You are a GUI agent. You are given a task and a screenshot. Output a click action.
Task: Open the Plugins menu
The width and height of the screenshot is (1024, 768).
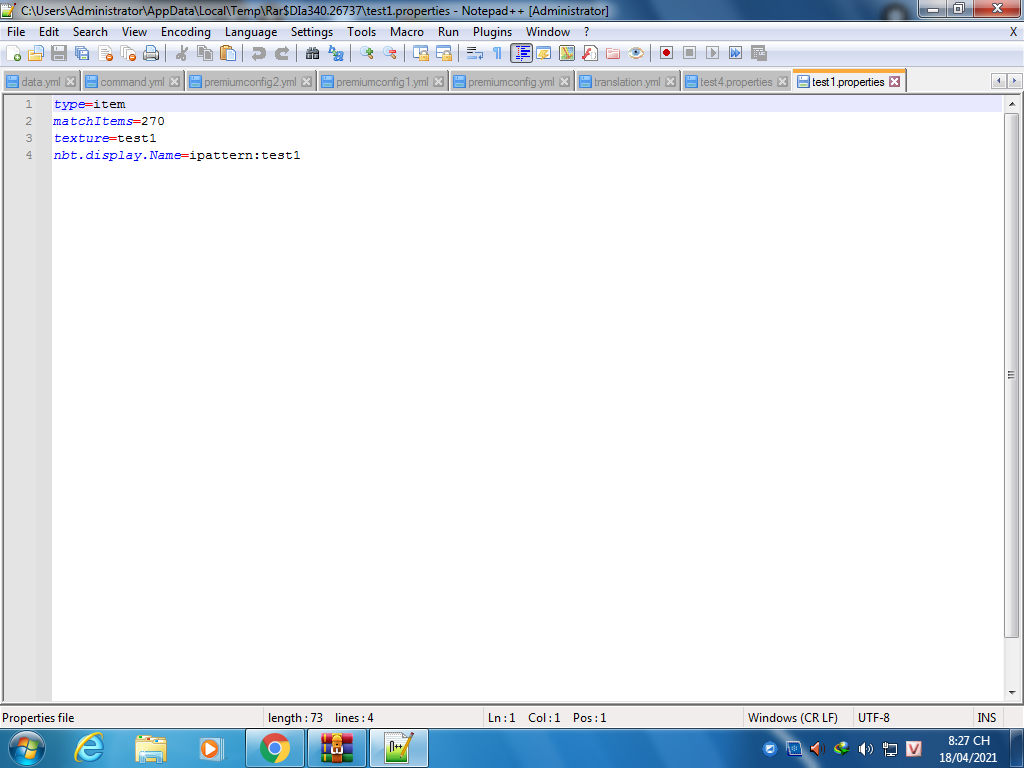(492, 32)
